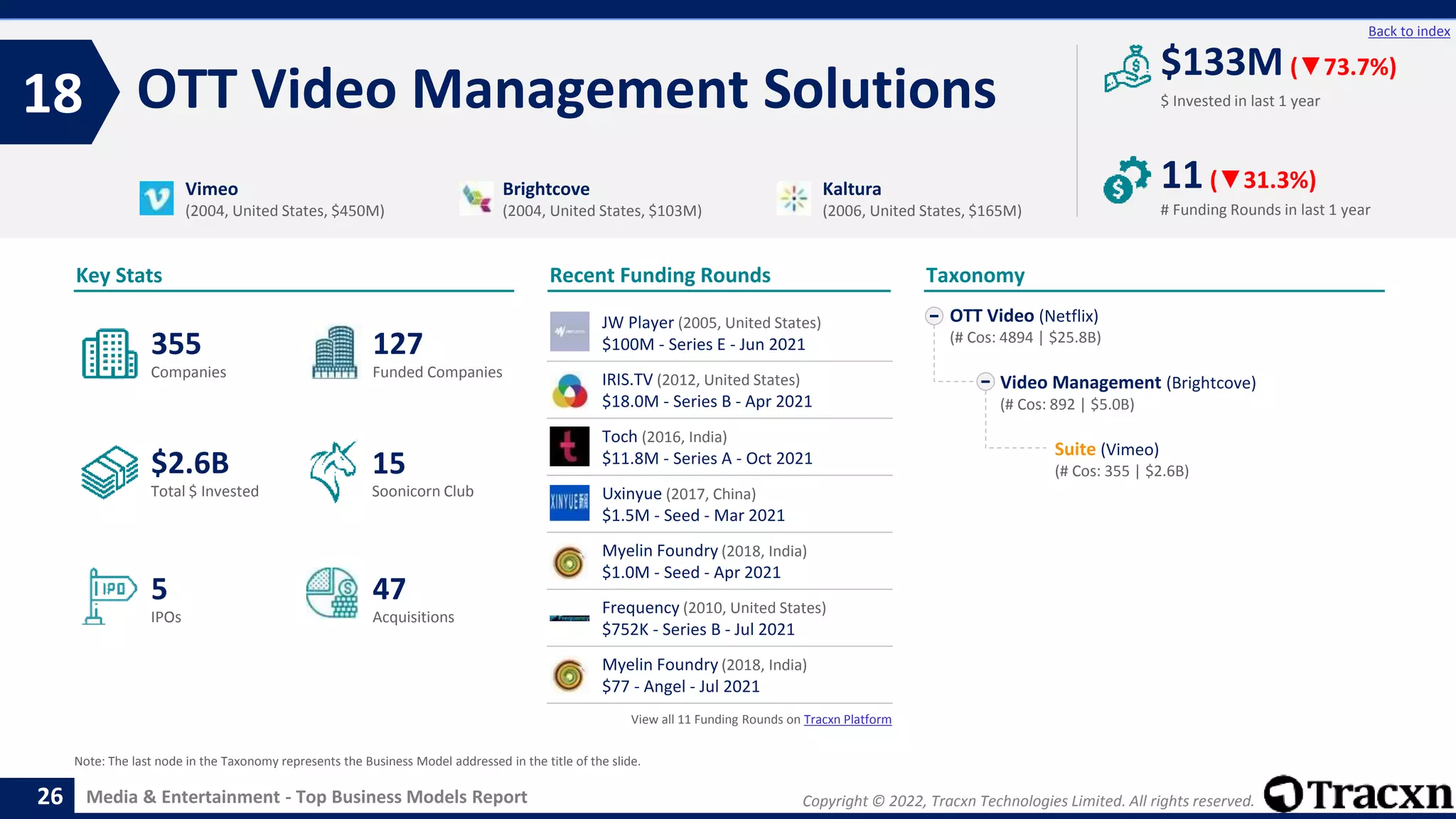
Task: Click the Brightcove logo icon
Action: point(476,198)
